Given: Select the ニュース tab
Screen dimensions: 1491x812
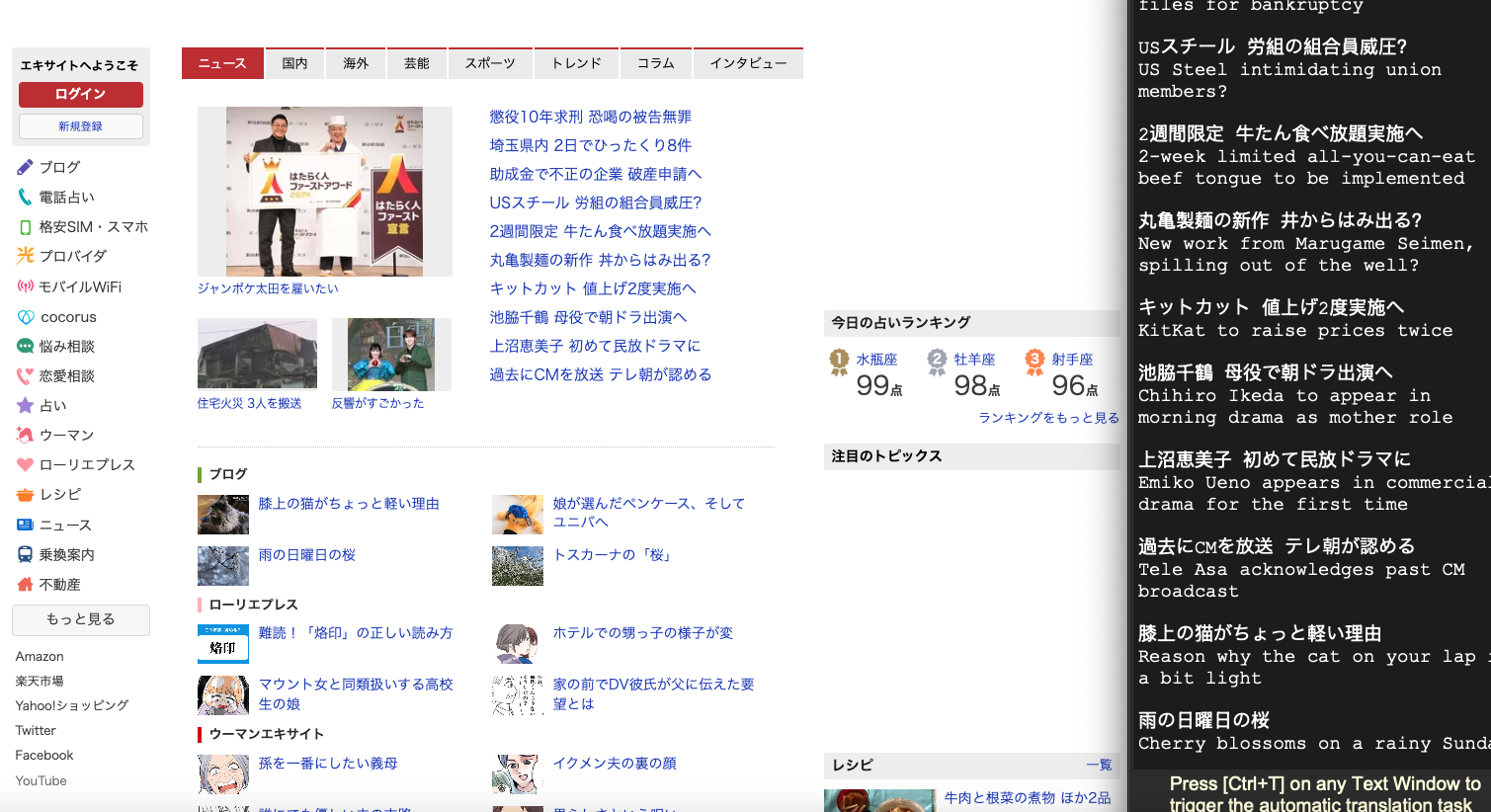Looking at the screenshot, I should (x=222, y=63).
